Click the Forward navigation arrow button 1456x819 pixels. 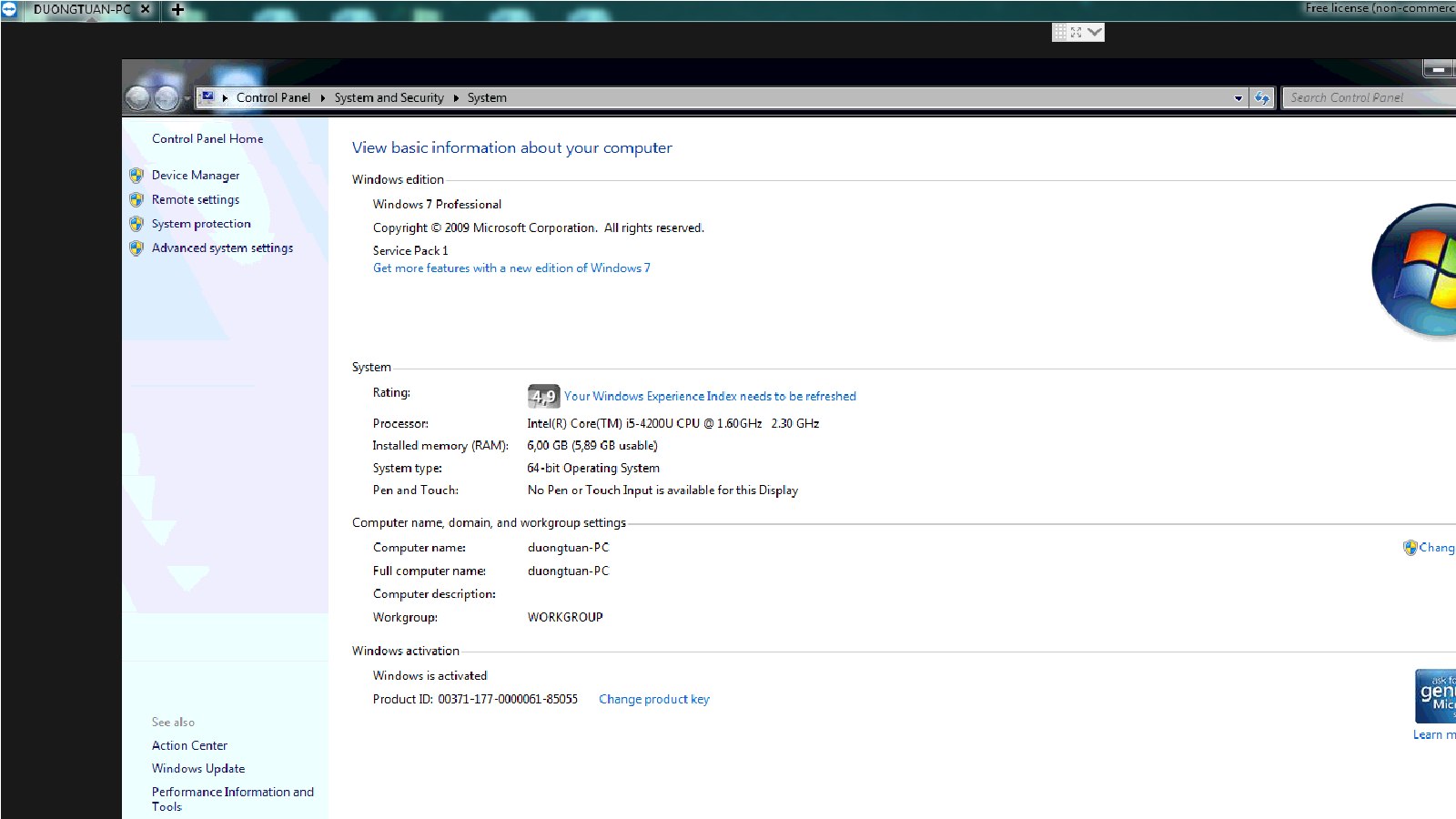pos(167,97)
